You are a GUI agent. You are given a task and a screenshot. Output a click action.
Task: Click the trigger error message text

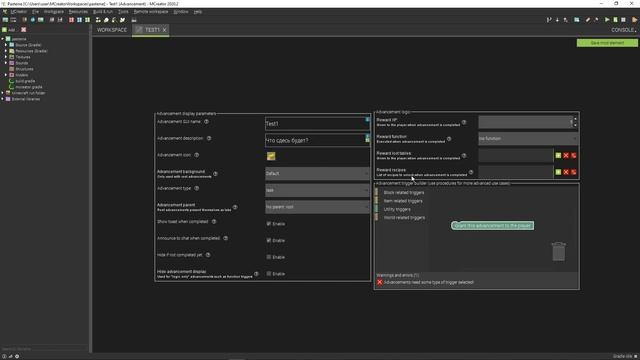[429, 282]
